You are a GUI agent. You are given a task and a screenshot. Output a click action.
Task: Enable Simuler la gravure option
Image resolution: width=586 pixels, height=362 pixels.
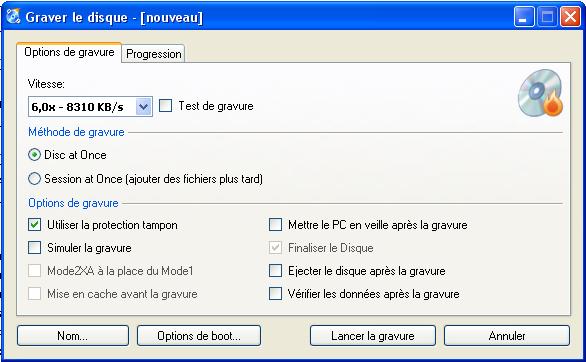(35, 248)
